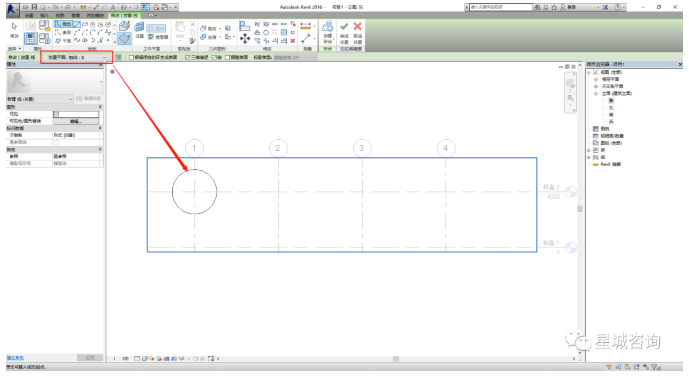
Task: Switch to the 插入 Insert ribbon tab
Action: click(x=44, y=15)
